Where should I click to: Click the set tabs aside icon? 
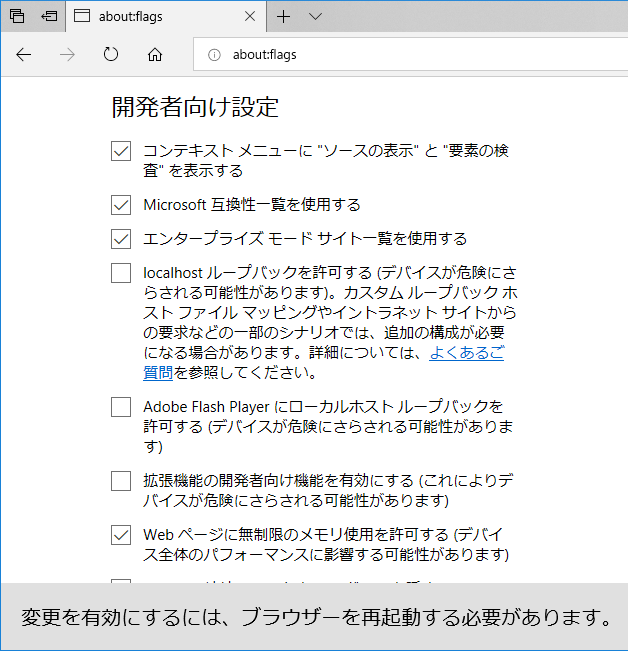pyautogui.click(x=48, y=16)
